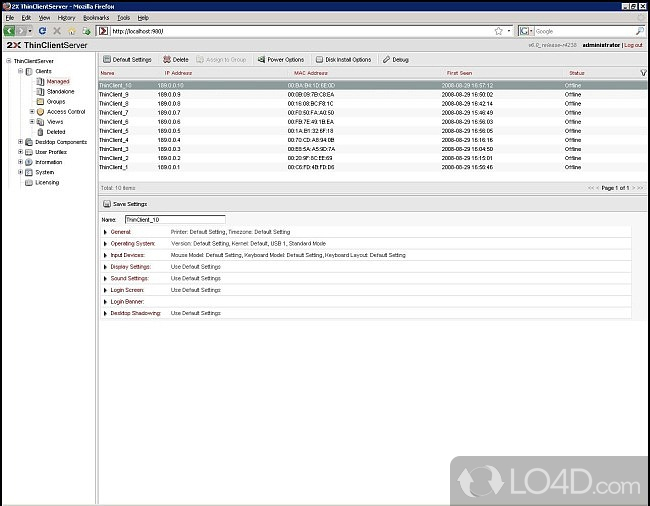
Task: Click the Debug toolbar button
Action: tap(395, 60)
